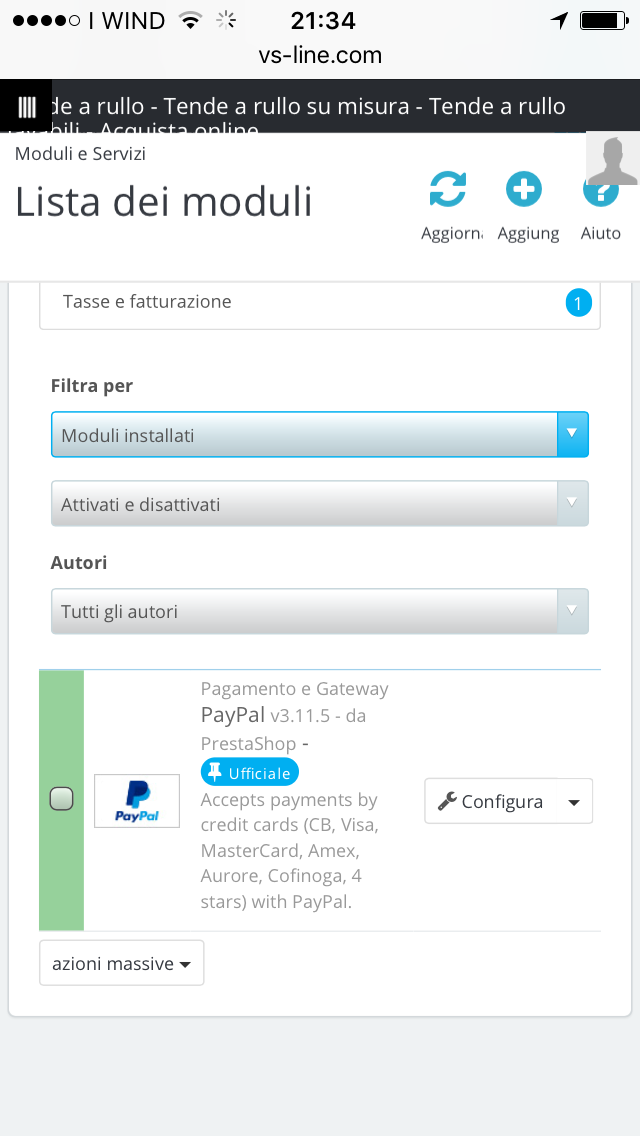Viewport: 640px width, 1136px height.
Task: Open the azioni massive dropdown
Action: coord(121,964)
